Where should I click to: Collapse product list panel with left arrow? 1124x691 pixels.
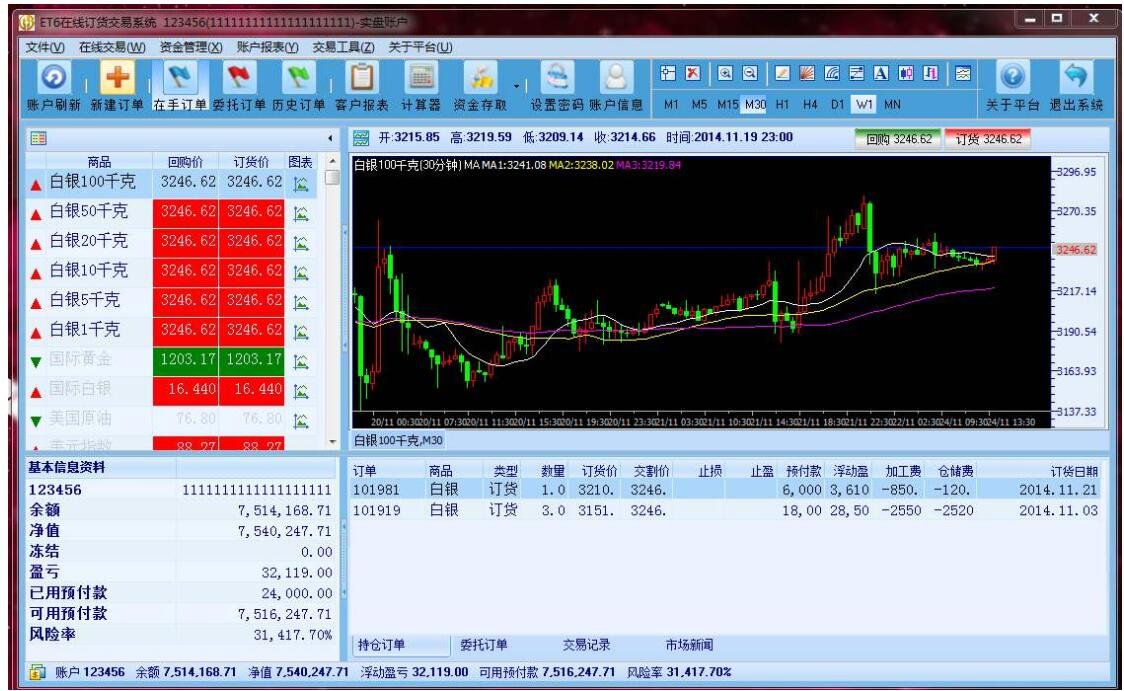pos(330,138)
